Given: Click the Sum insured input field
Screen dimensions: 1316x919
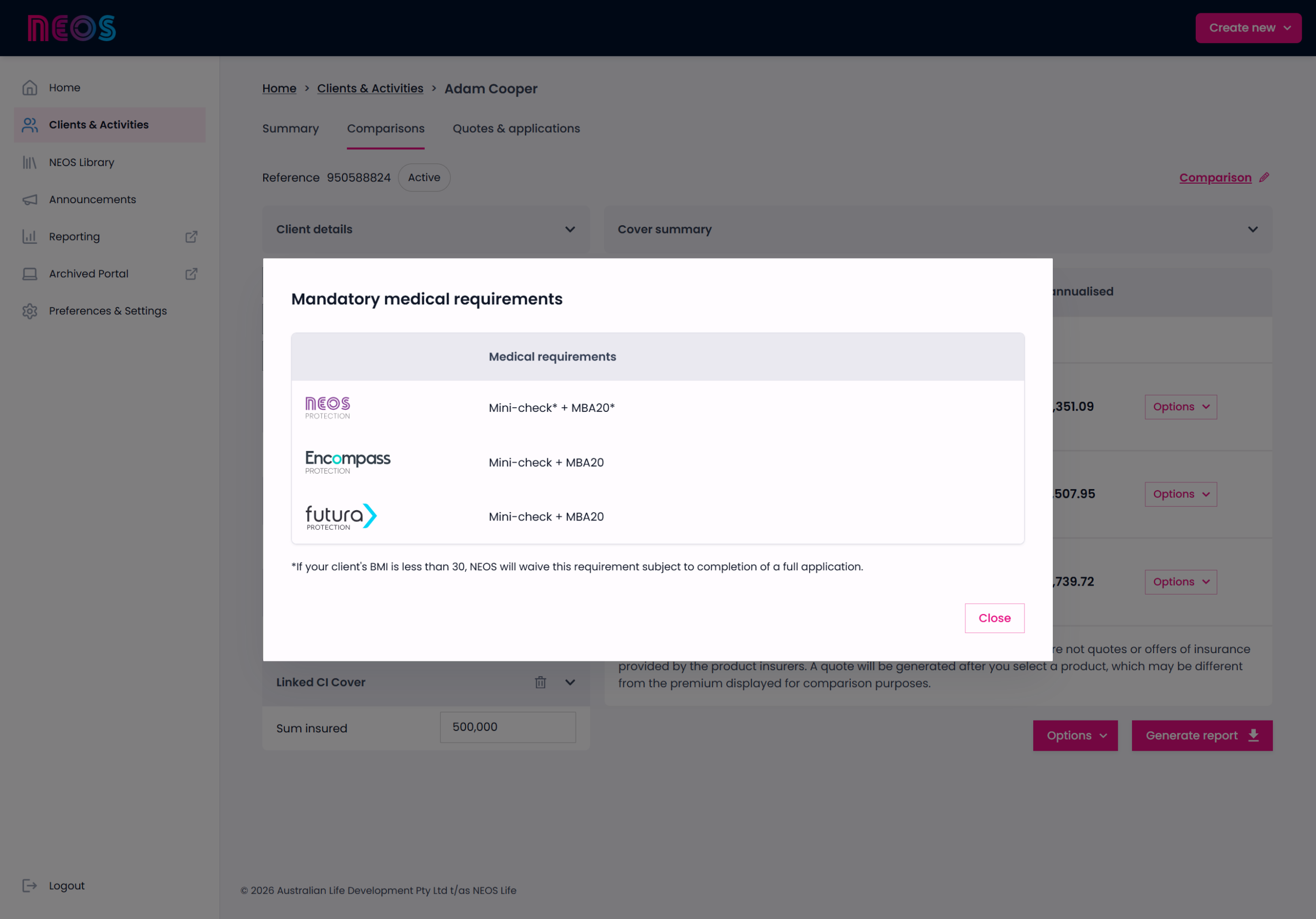Looking at the screenshot, I should (x=508, y=727).
